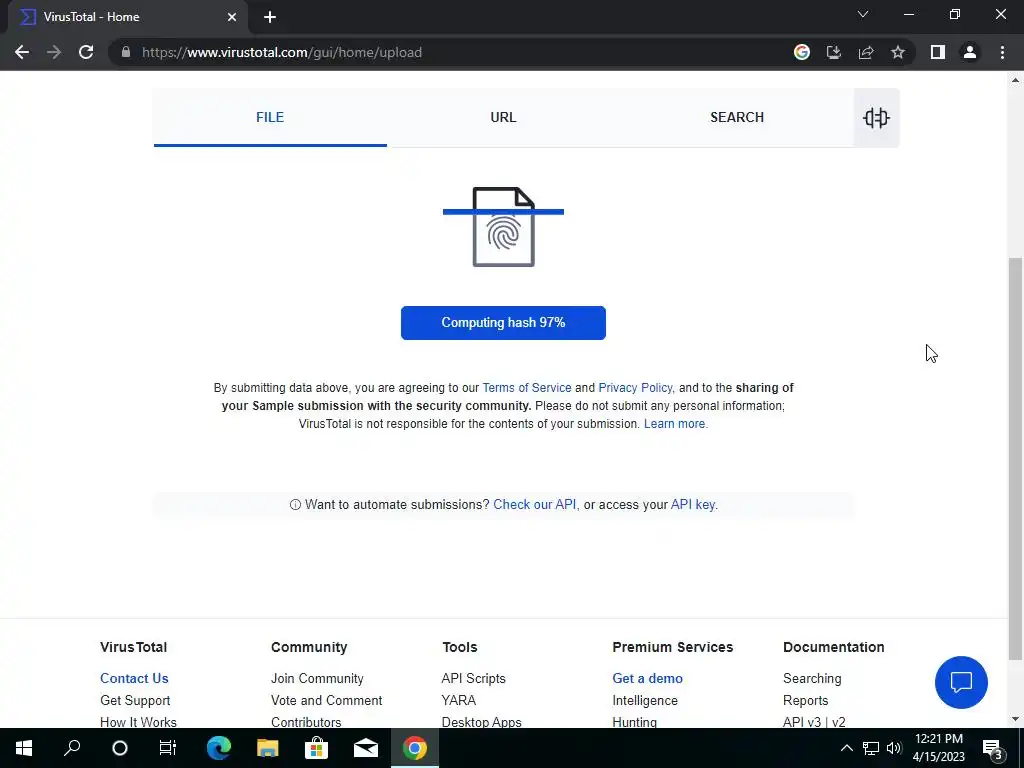Open the blue chat bubble button
Viewport: 1024px width, 768px height.
(x=961, y=682)
